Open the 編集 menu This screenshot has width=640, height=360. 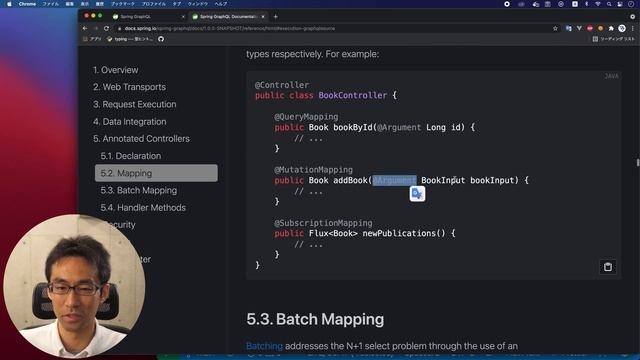pyautogui.click(x=70, y=4)
